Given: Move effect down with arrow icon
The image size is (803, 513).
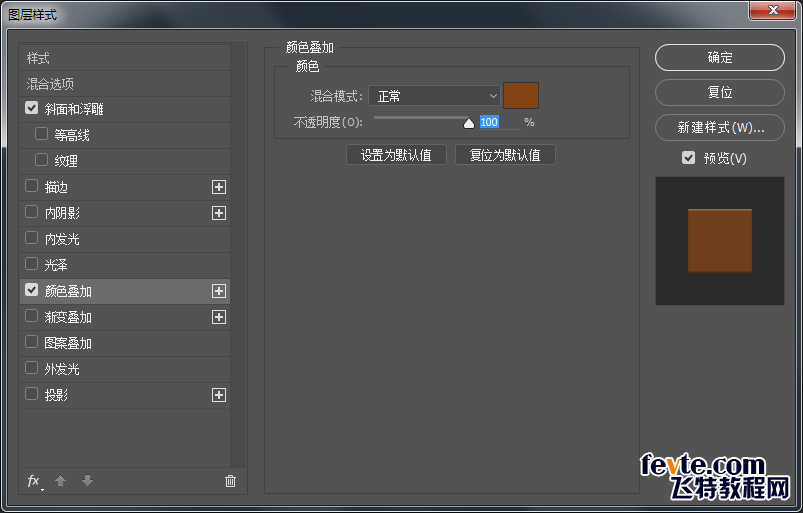Looking at the screenshot, I should tap(88, 481).
